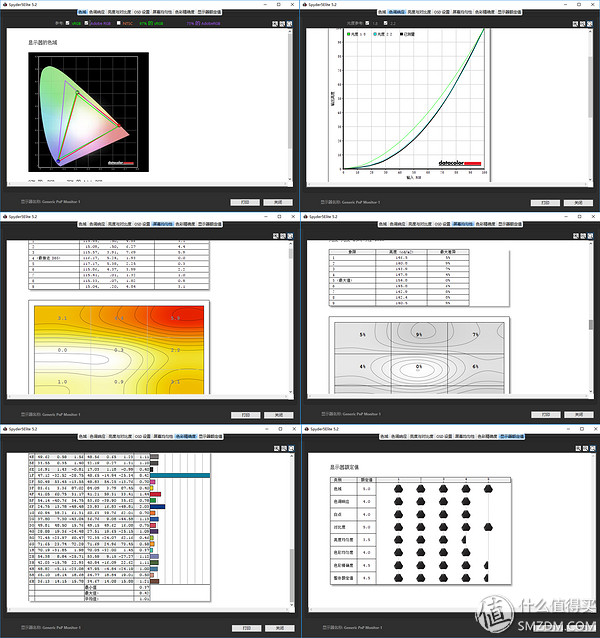The width and height of the screenshot is (600, 638).
Task: Click 打印 in the color uniformity window
Action: (246, 415)
